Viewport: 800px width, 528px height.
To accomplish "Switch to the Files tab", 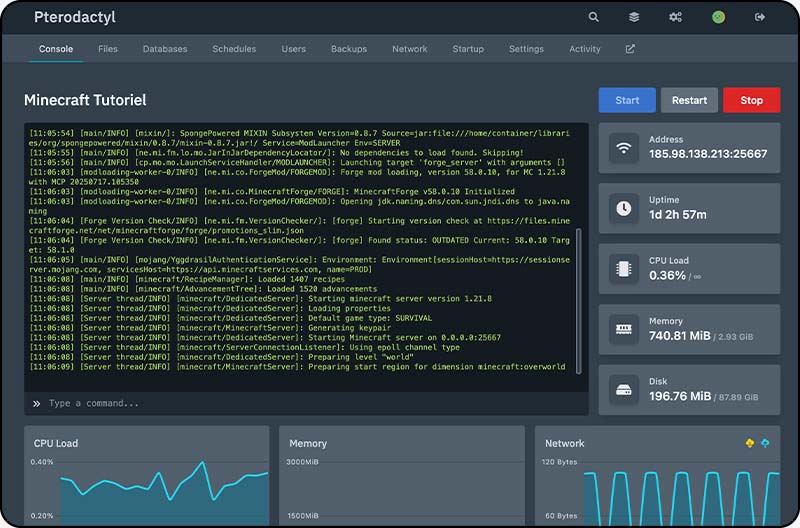I will pos(108,49).
